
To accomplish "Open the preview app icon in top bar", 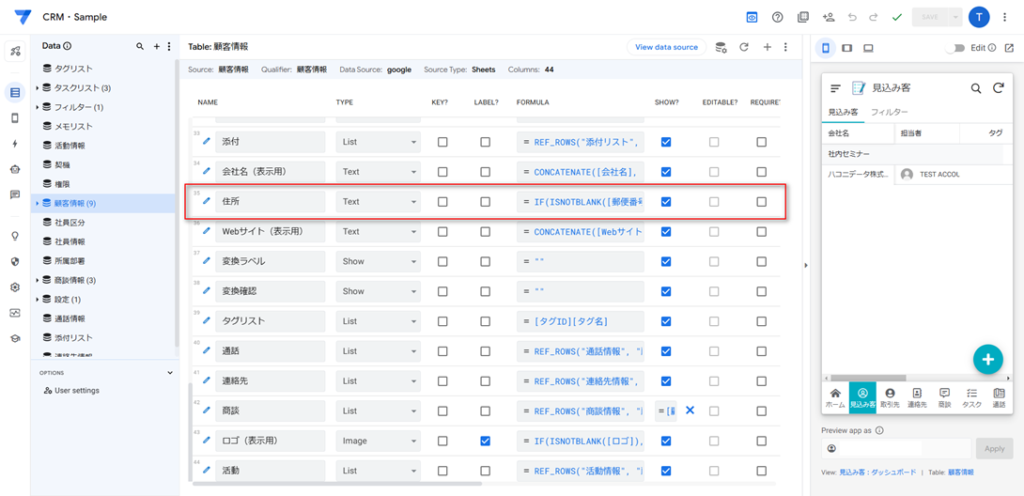I will pyautogui.click(x=752, y=18).
